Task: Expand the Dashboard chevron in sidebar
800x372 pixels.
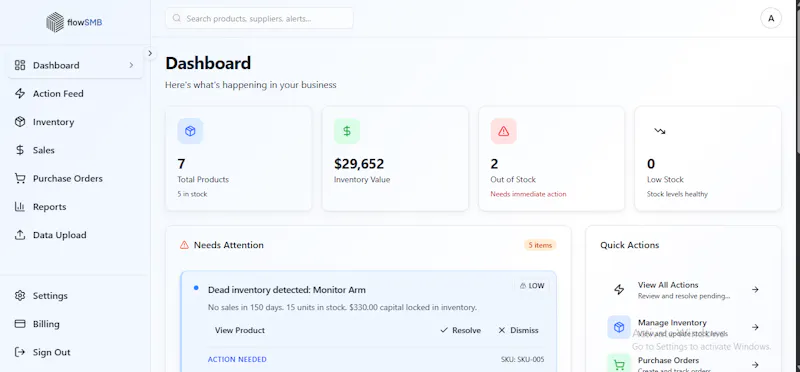Action: pyautogui.click(x=131, y=65)
